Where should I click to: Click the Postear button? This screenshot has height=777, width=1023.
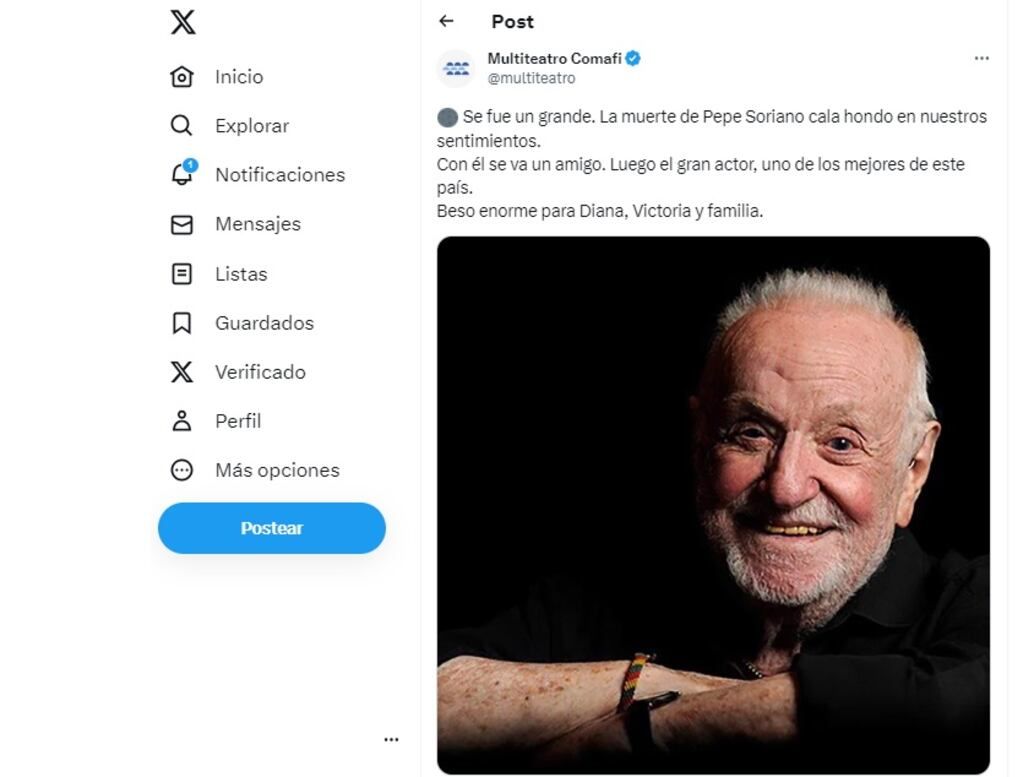point(271,528)
